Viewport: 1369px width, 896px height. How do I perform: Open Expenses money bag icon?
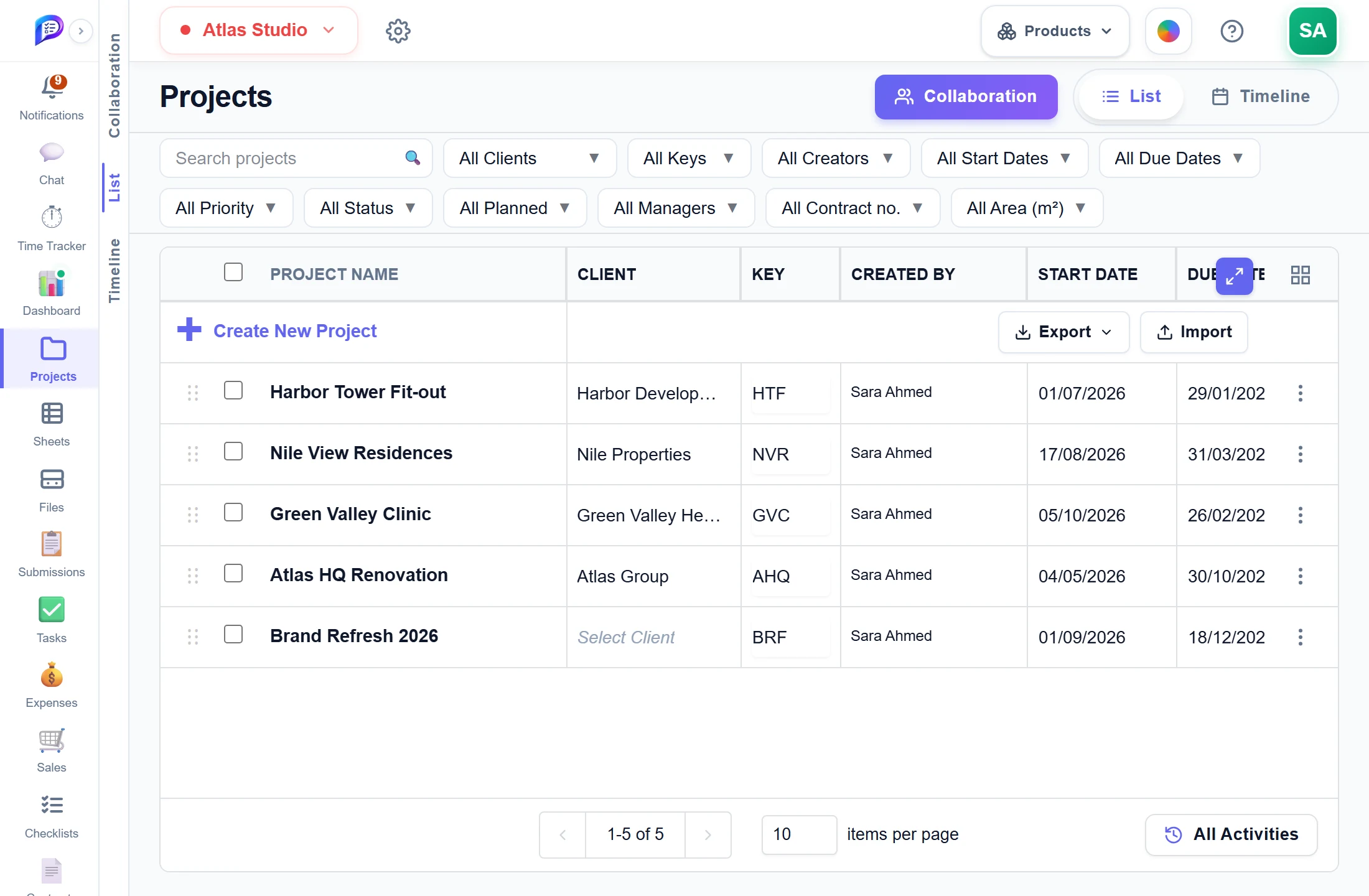52,675
